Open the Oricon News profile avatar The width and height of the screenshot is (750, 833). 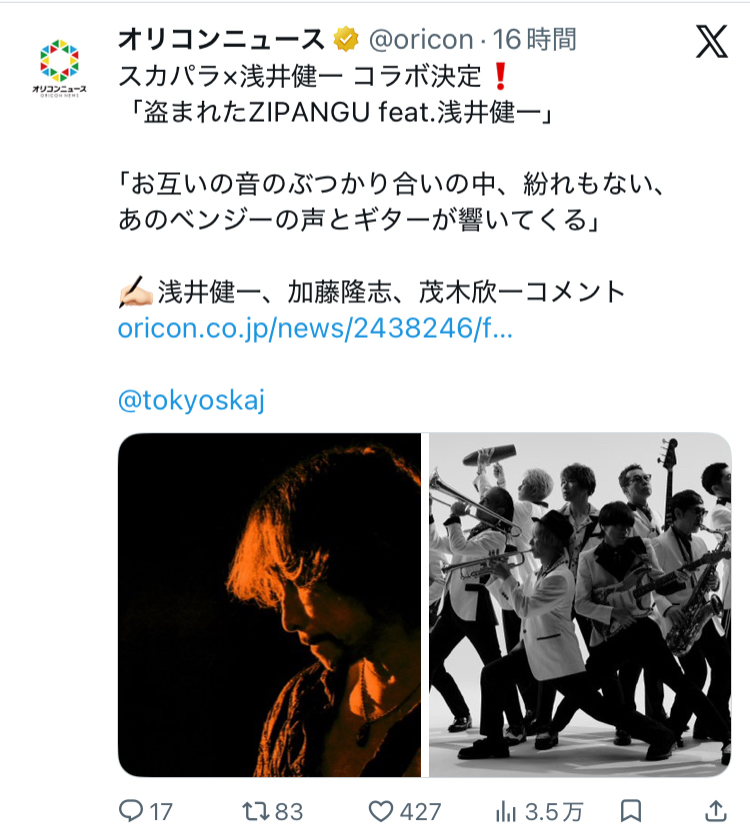coord(59,67)
